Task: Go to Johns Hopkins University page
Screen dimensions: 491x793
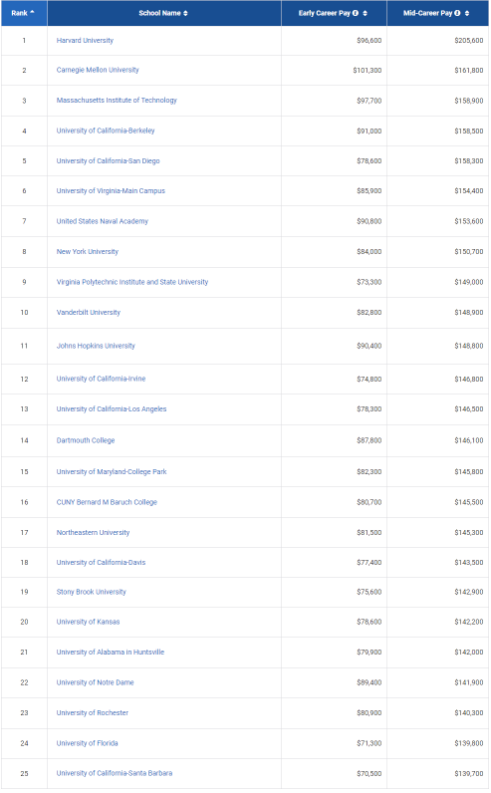Action: (96, 346)
